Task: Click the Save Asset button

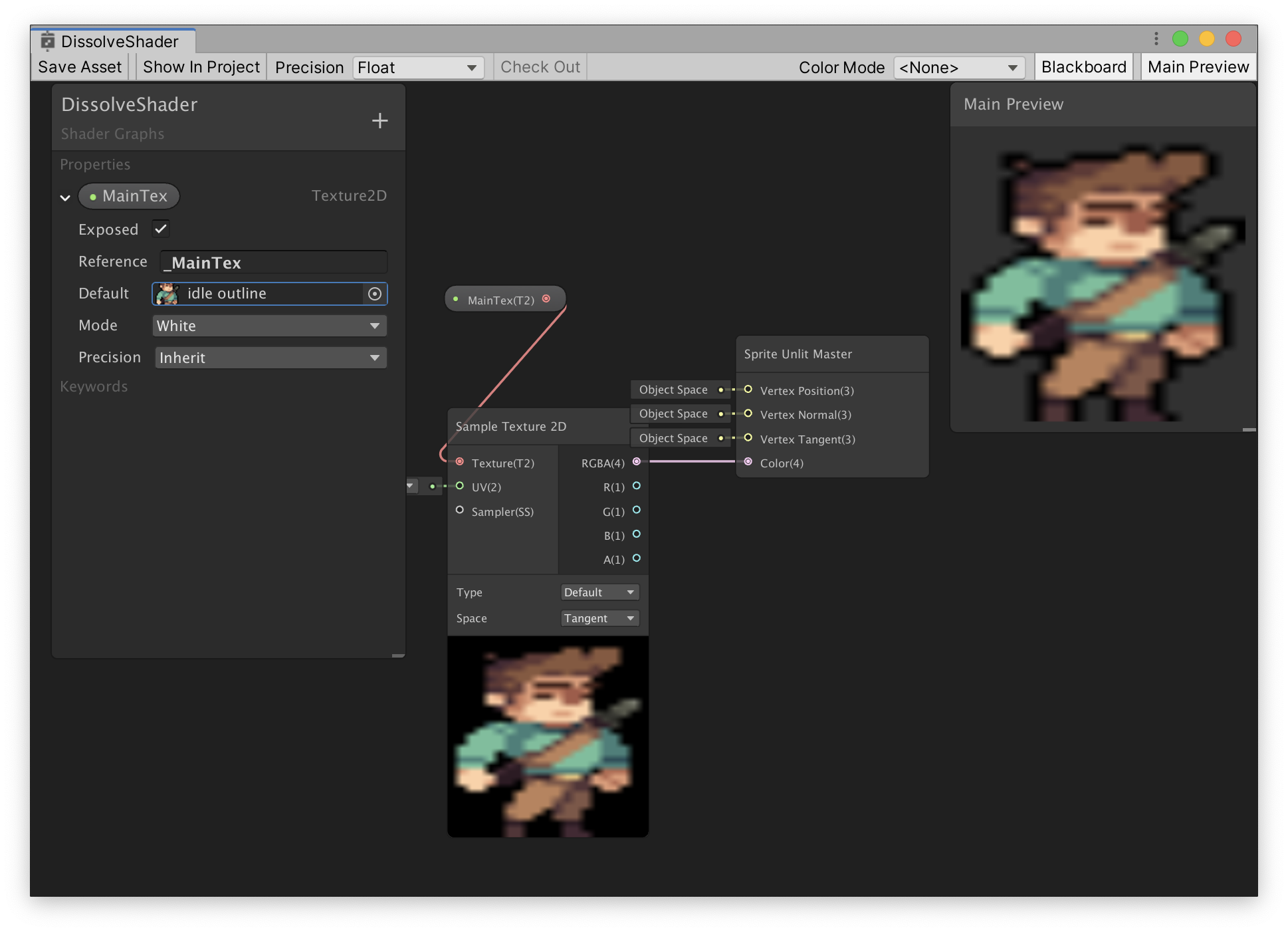Action: click(80, 67)
